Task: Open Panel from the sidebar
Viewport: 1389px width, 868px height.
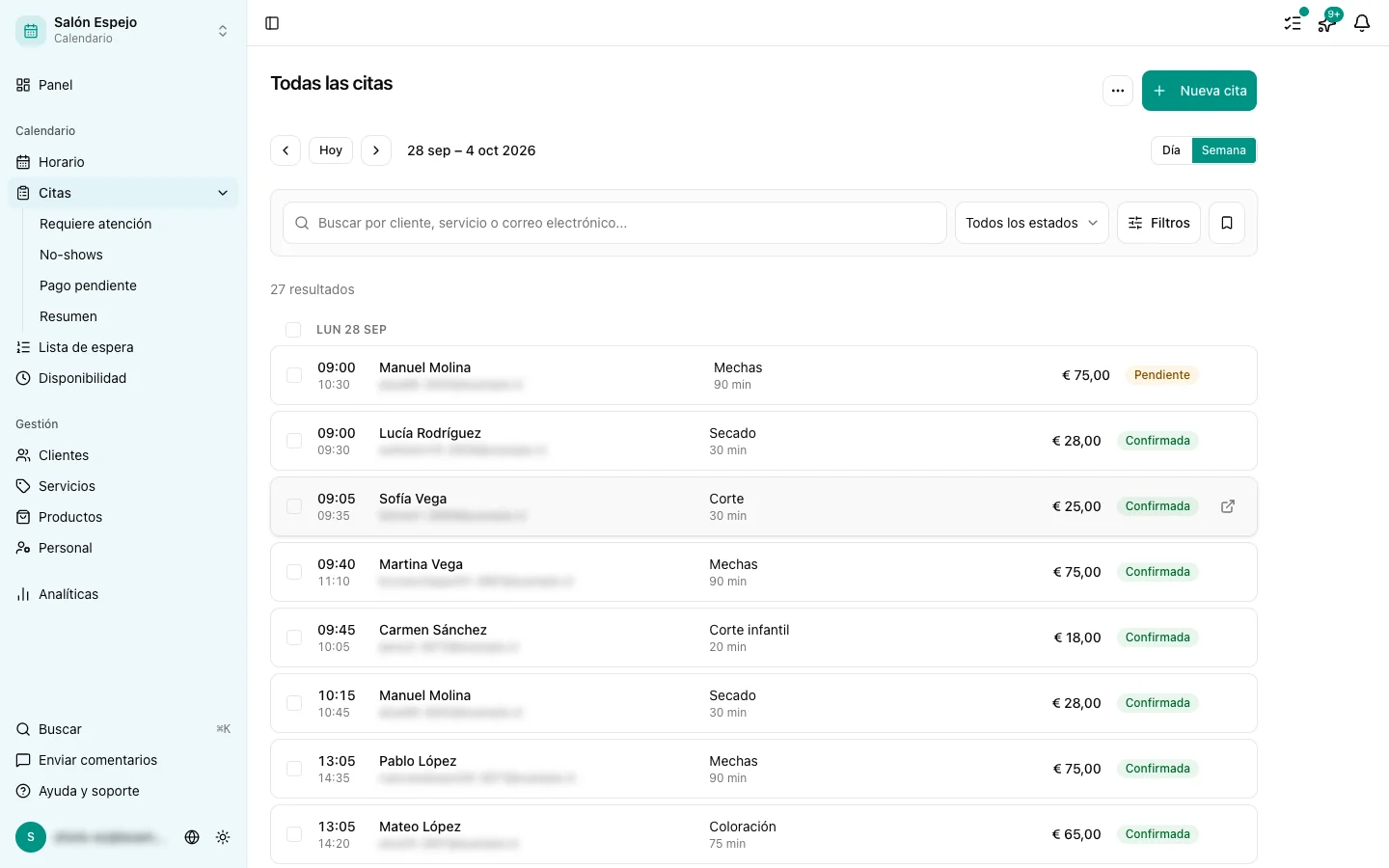Action: click(x=123, y=85)
